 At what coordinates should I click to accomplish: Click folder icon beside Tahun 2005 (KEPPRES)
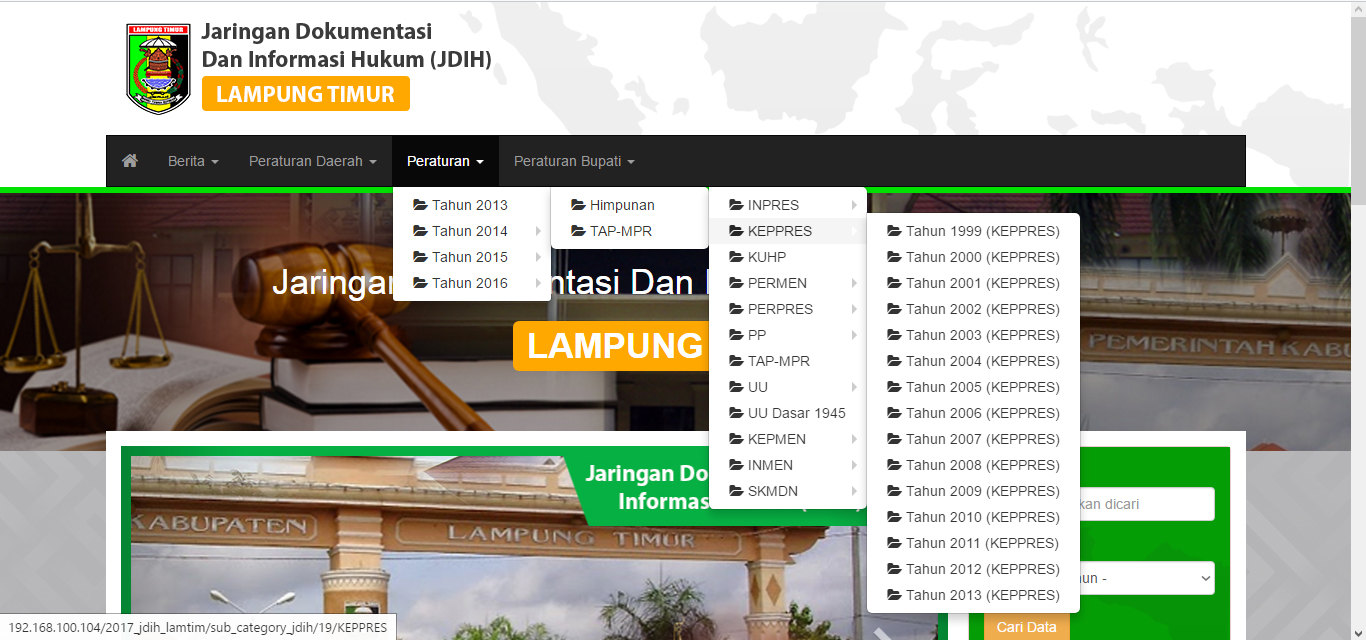(894, 387)
